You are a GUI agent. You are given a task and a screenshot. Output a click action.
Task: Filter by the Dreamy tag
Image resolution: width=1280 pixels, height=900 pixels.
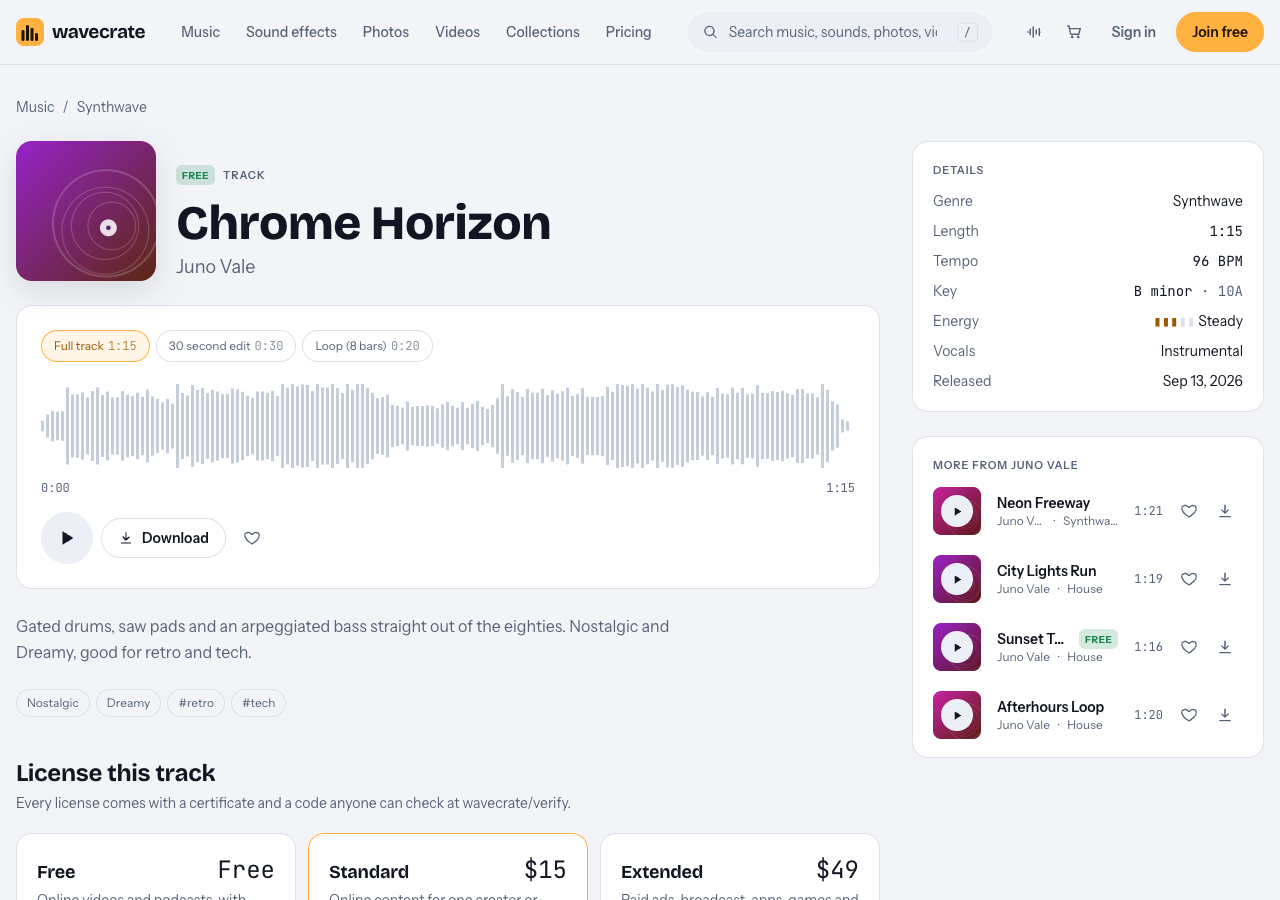tap(128, 703)
